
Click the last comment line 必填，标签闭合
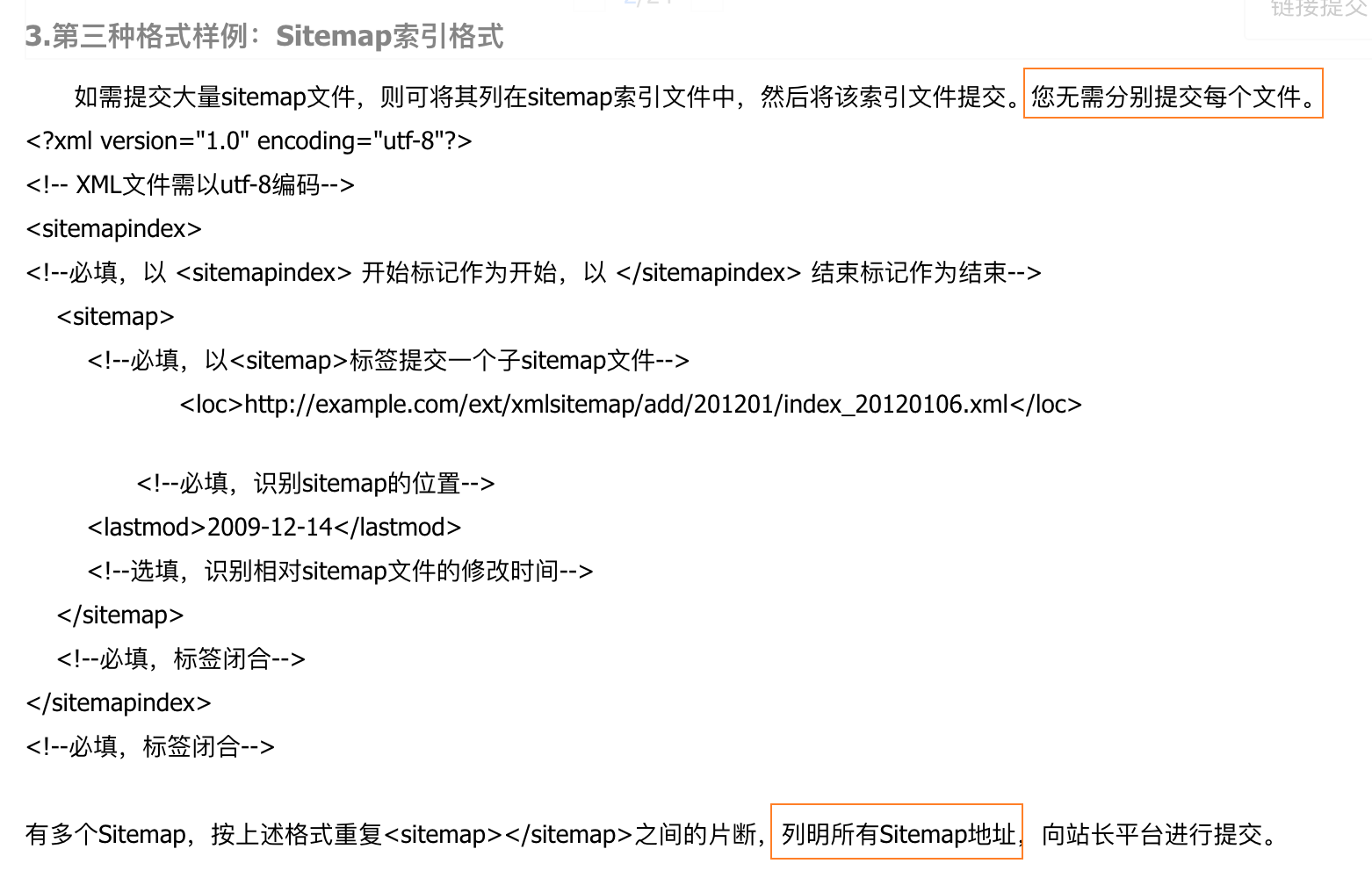pyautogui.click(x=150, y=747)
